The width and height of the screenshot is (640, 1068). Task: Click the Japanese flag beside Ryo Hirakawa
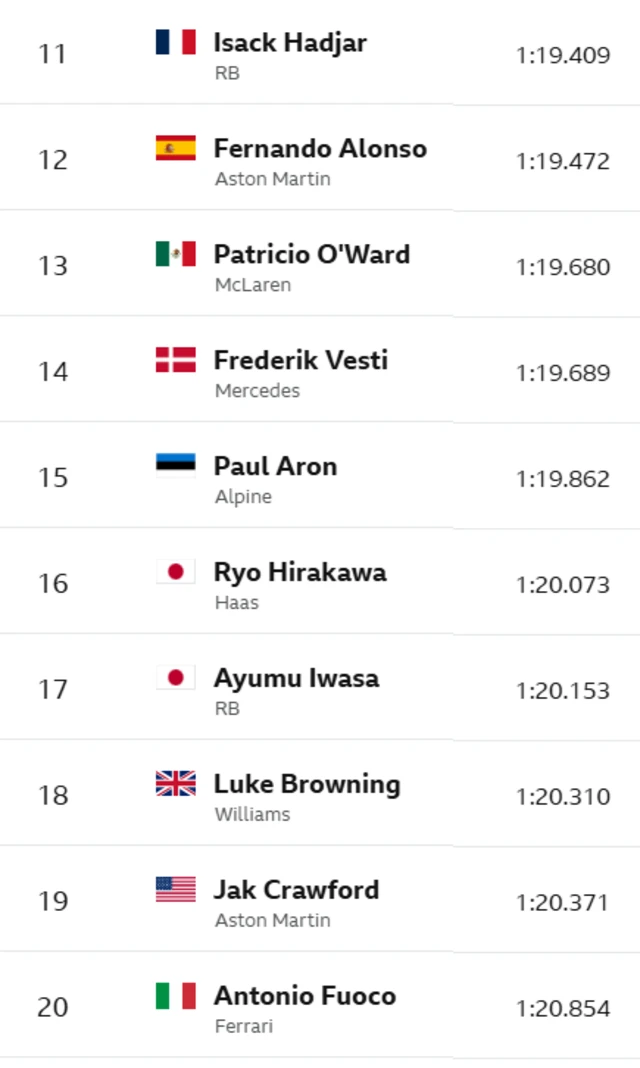[x=175, y=572]
